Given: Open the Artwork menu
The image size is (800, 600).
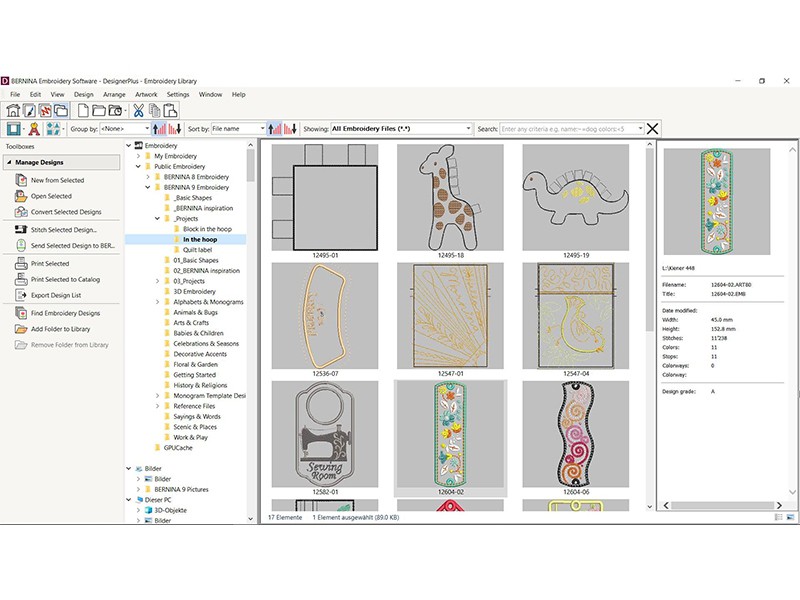Looking at the screenshot, I should 145,94.
